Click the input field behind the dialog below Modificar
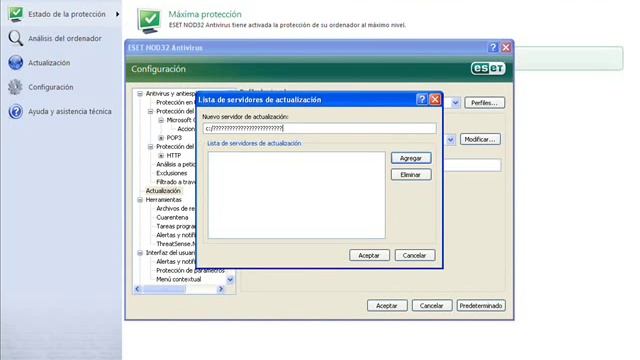This screenshot has width=640, height=360. click(472, 165)
